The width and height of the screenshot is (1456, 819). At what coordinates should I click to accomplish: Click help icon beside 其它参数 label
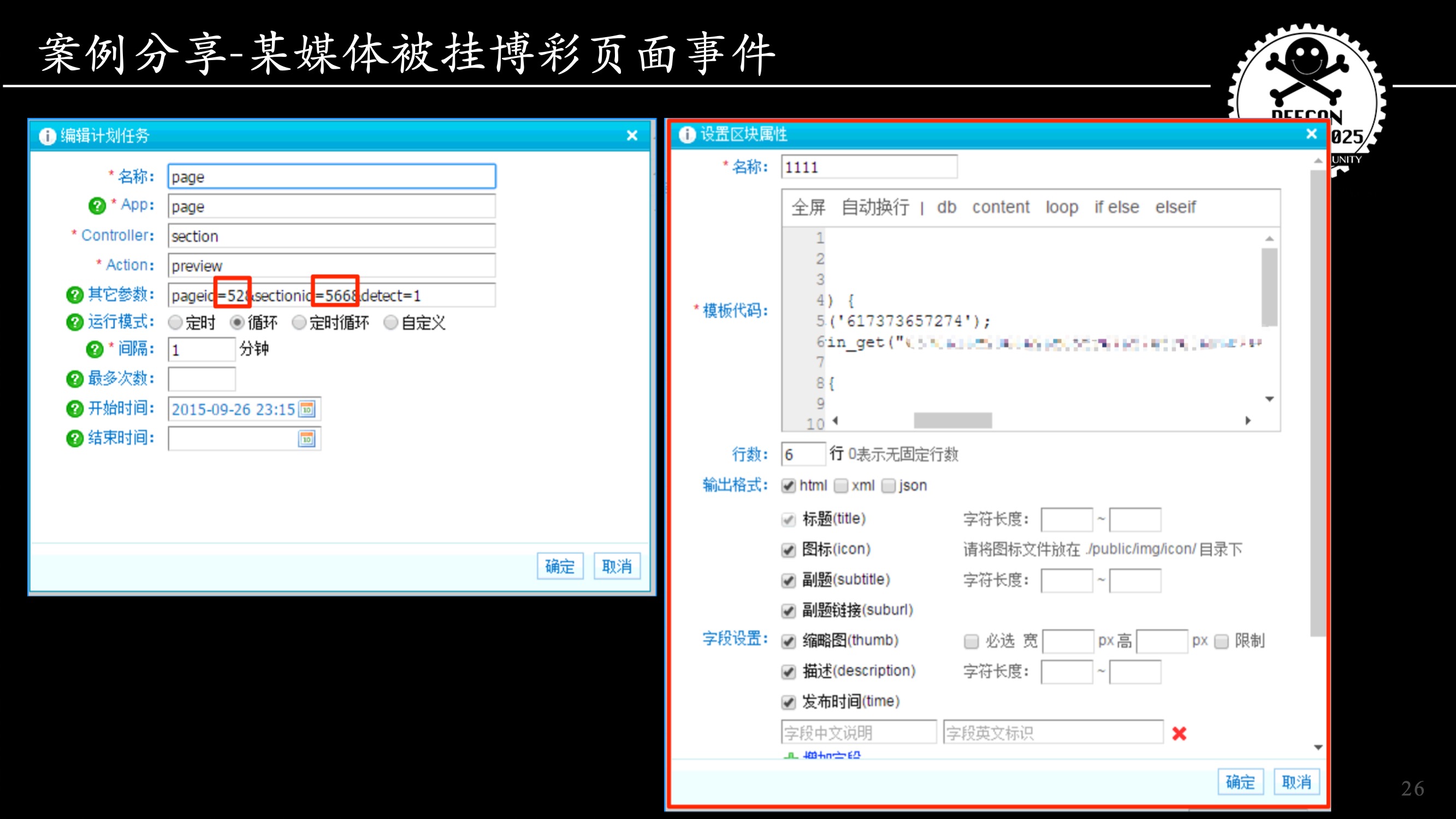[x=75, y=294]
